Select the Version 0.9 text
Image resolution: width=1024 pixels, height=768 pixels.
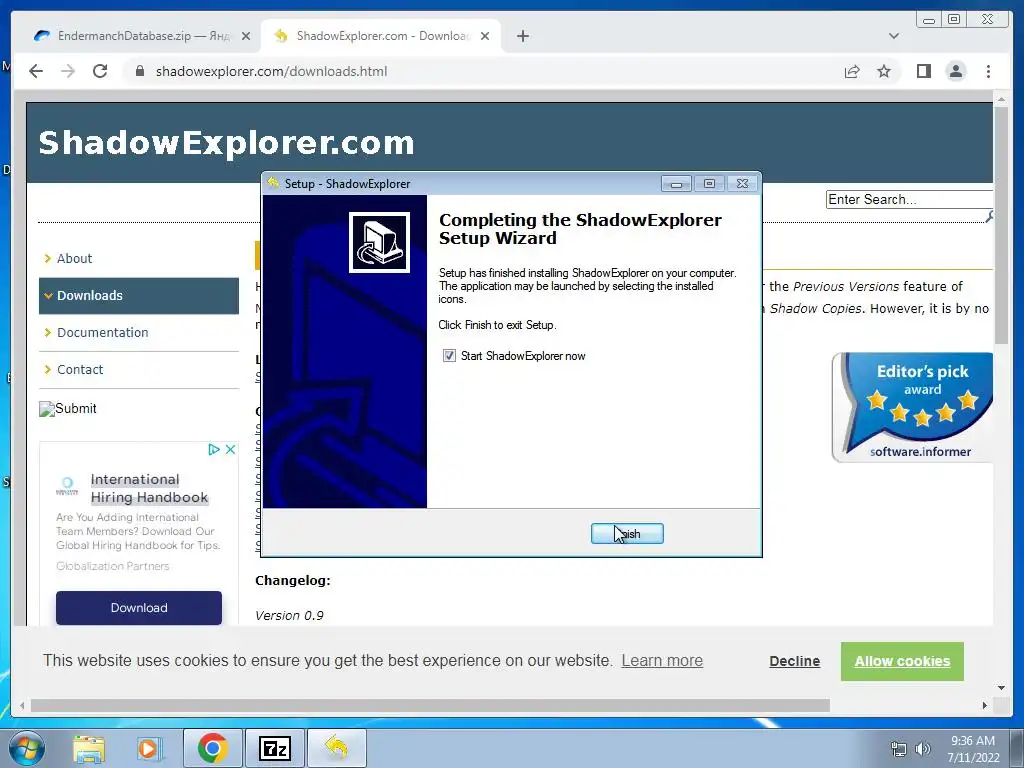(x=289, y=616)
